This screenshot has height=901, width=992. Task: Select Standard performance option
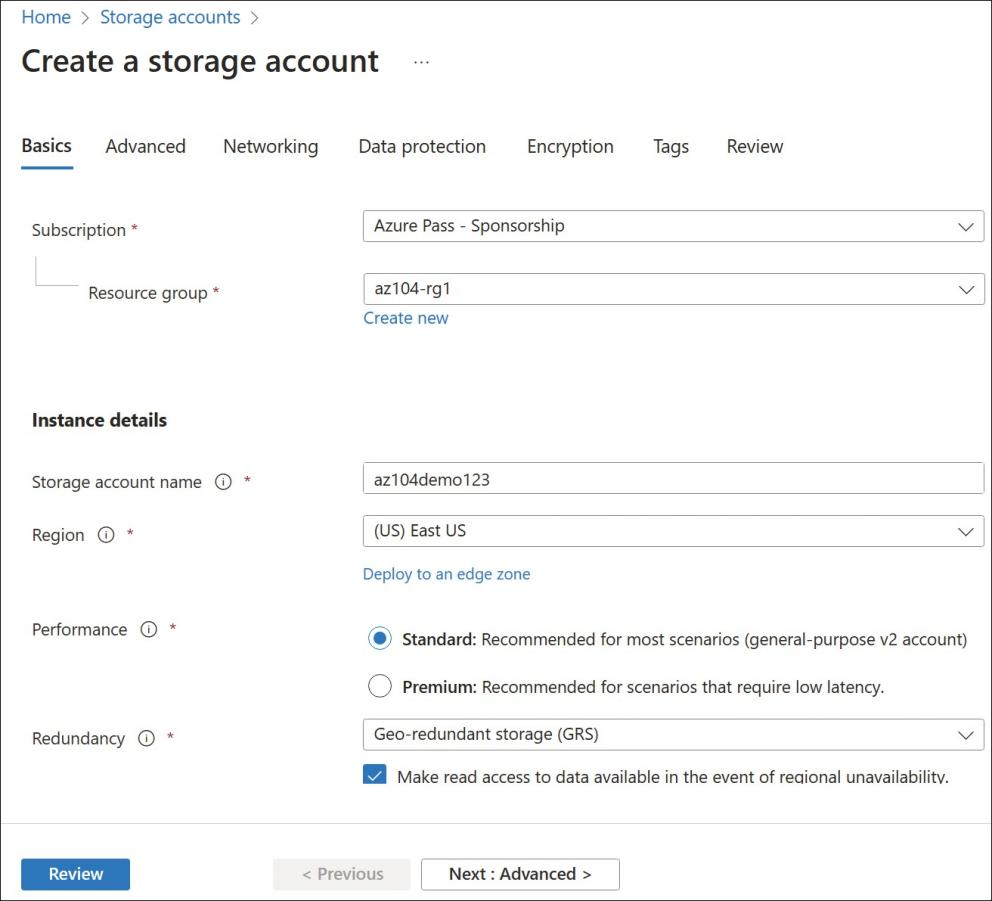click(x=380, y=638)
